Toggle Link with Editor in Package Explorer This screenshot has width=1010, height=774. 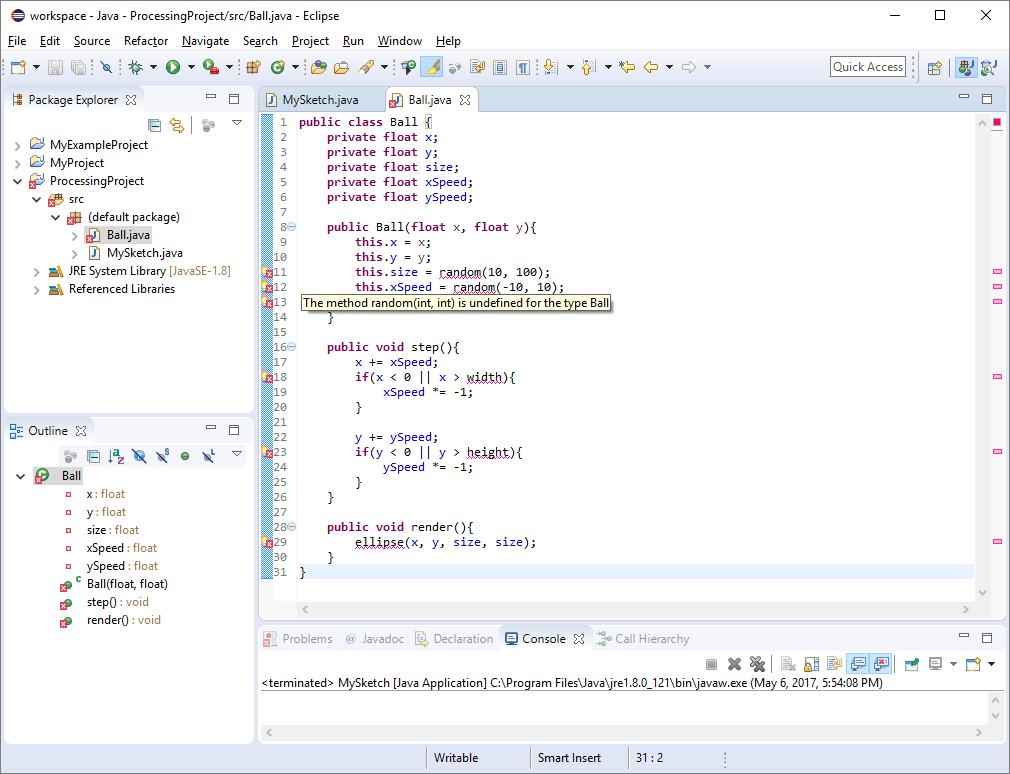[178, 125]
